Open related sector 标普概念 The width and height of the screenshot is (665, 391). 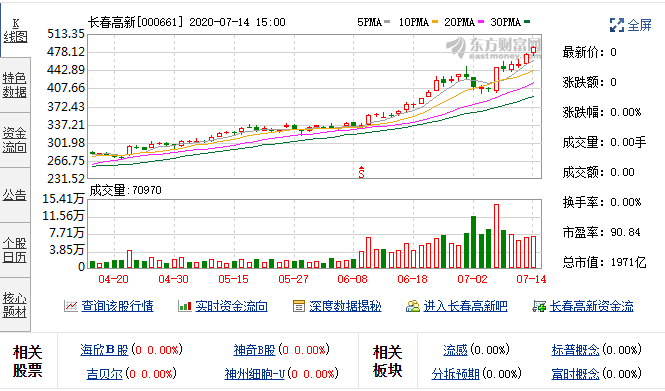[576, 350]
